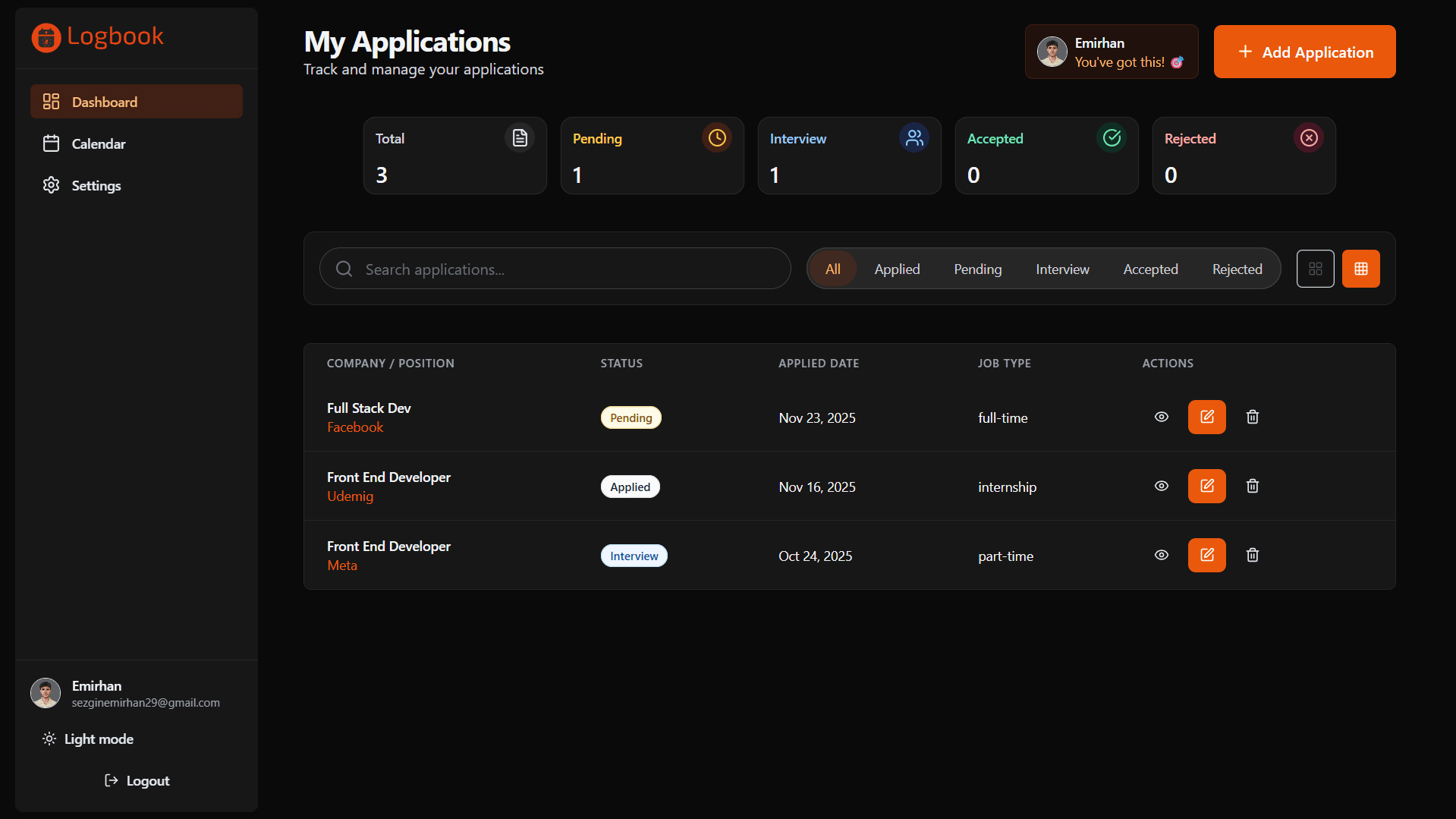
Task: Click the Interview status badge in table
Action: tap(634, 556)
